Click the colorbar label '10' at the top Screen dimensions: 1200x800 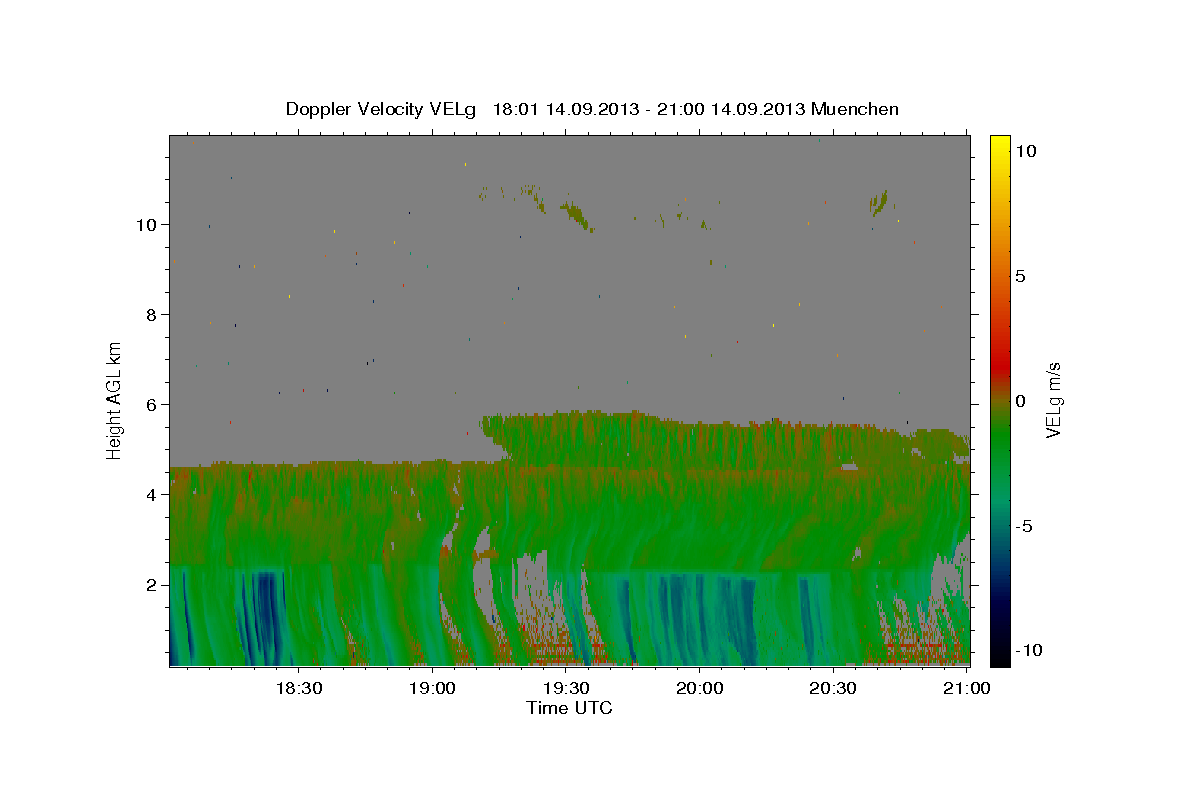(1025, 151)
